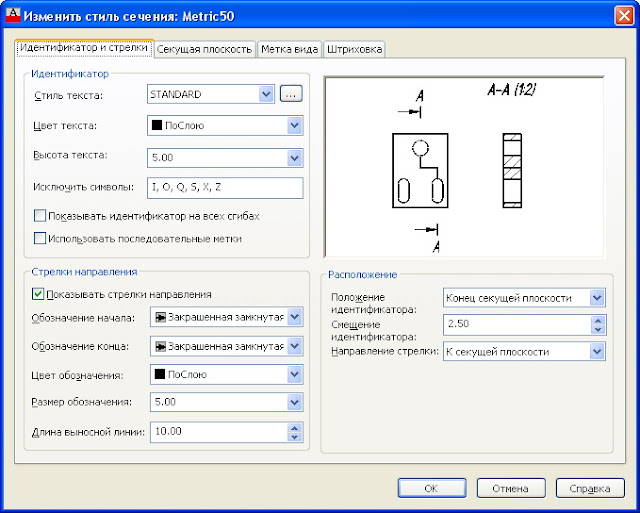Expand the Обозначение начала dropdown
Screen dimensions: 640x513
coord(294,317)
